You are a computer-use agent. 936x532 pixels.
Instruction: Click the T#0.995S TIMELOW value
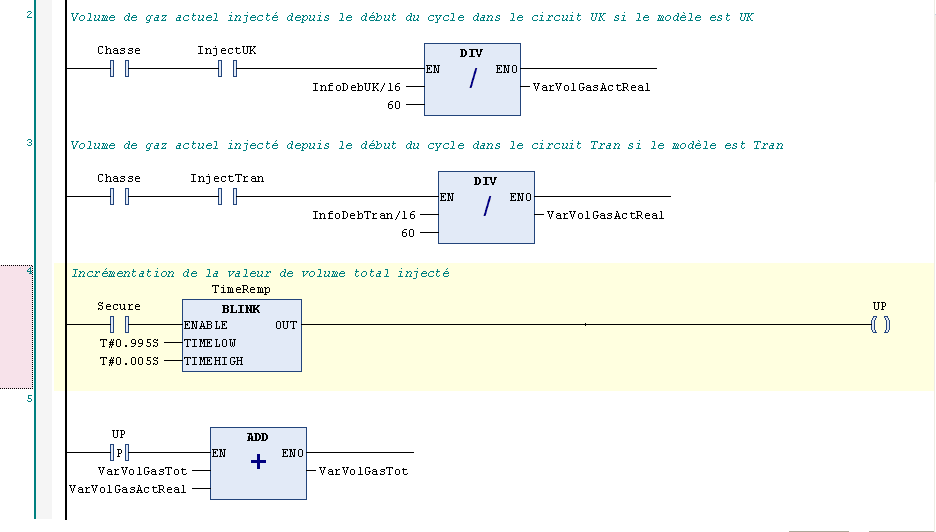129,343
